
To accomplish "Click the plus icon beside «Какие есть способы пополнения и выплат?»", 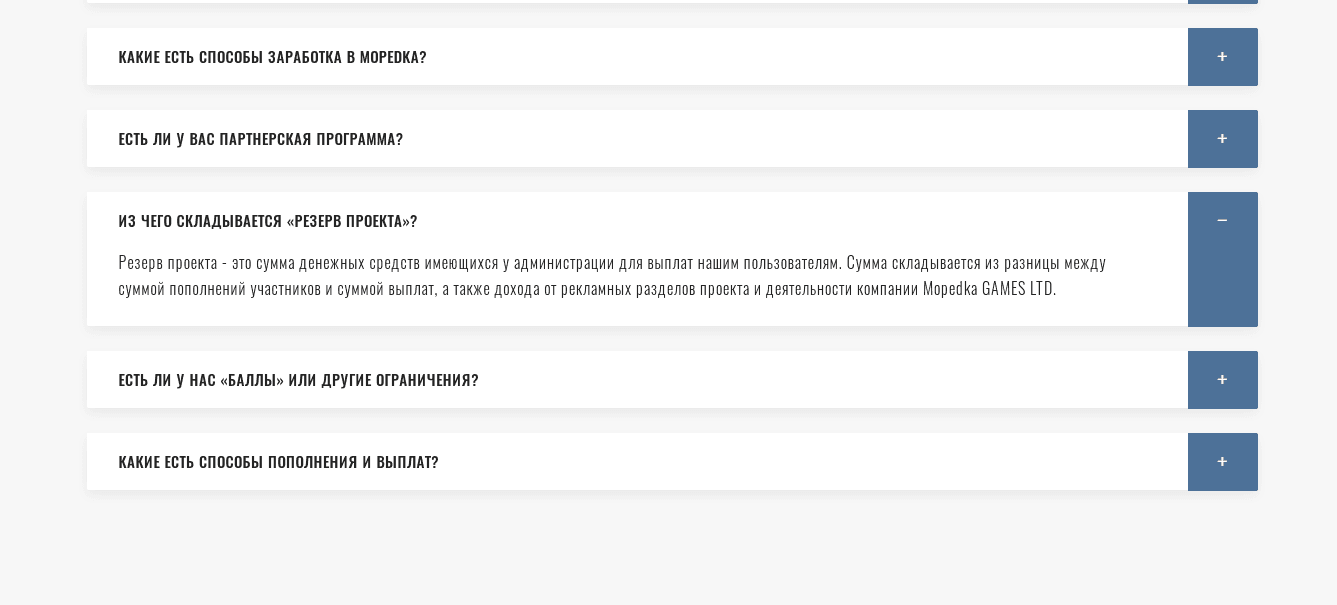I will pos(1222,462).
